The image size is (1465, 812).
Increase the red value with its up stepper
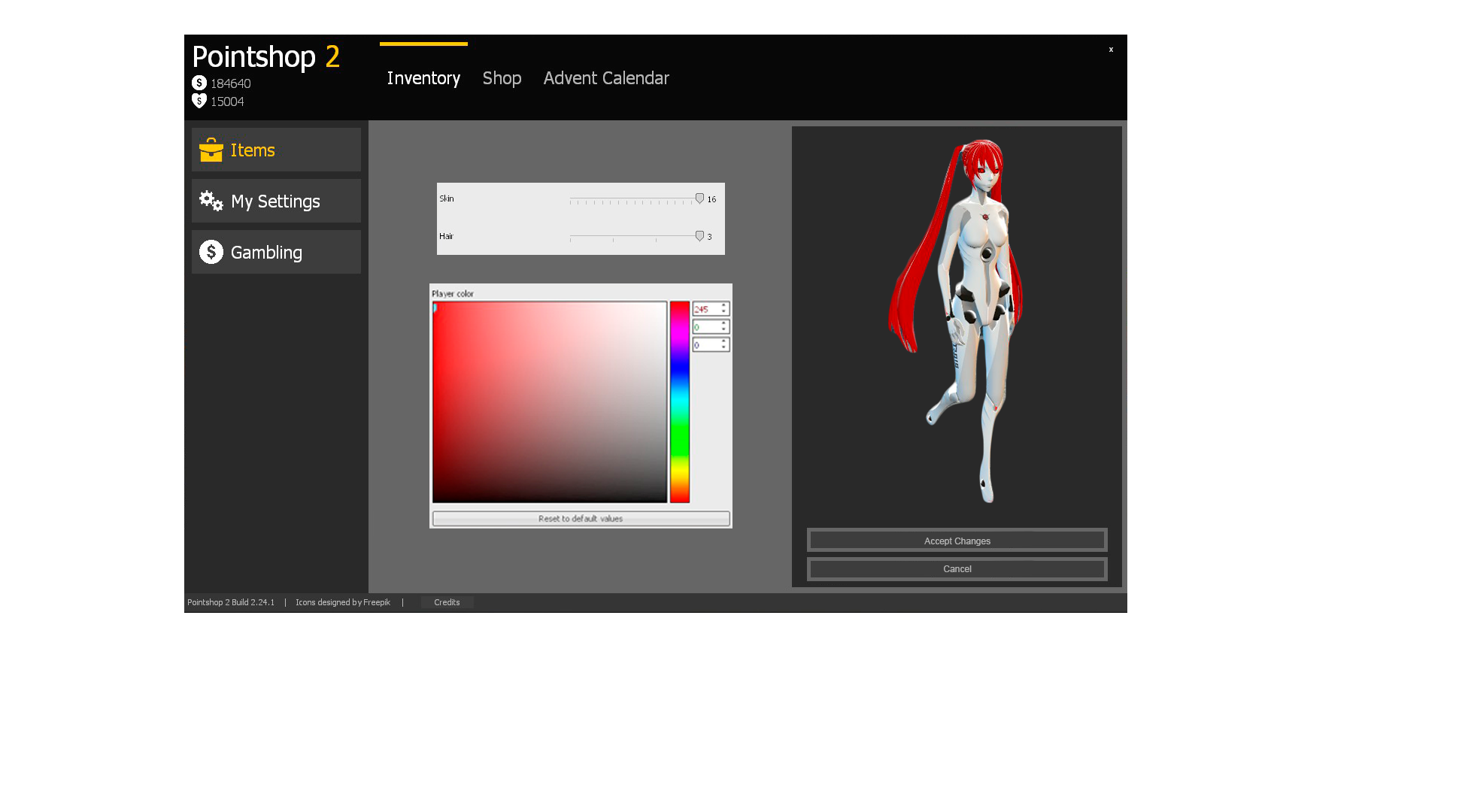point(722,305)
